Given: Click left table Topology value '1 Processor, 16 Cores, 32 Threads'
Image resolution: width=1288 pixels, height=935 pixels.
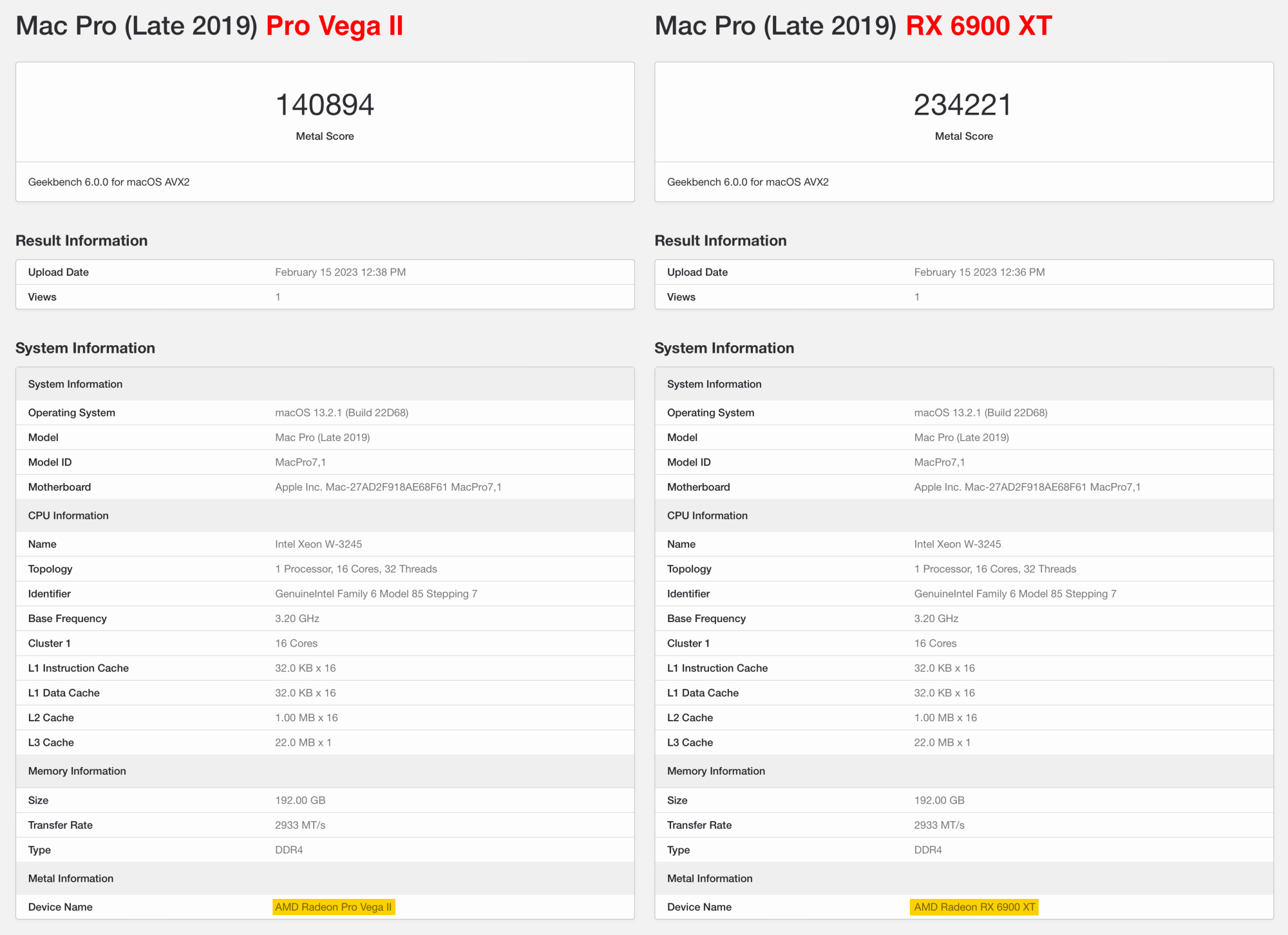Looking at the screenshot, I should (x=356, y=569).
